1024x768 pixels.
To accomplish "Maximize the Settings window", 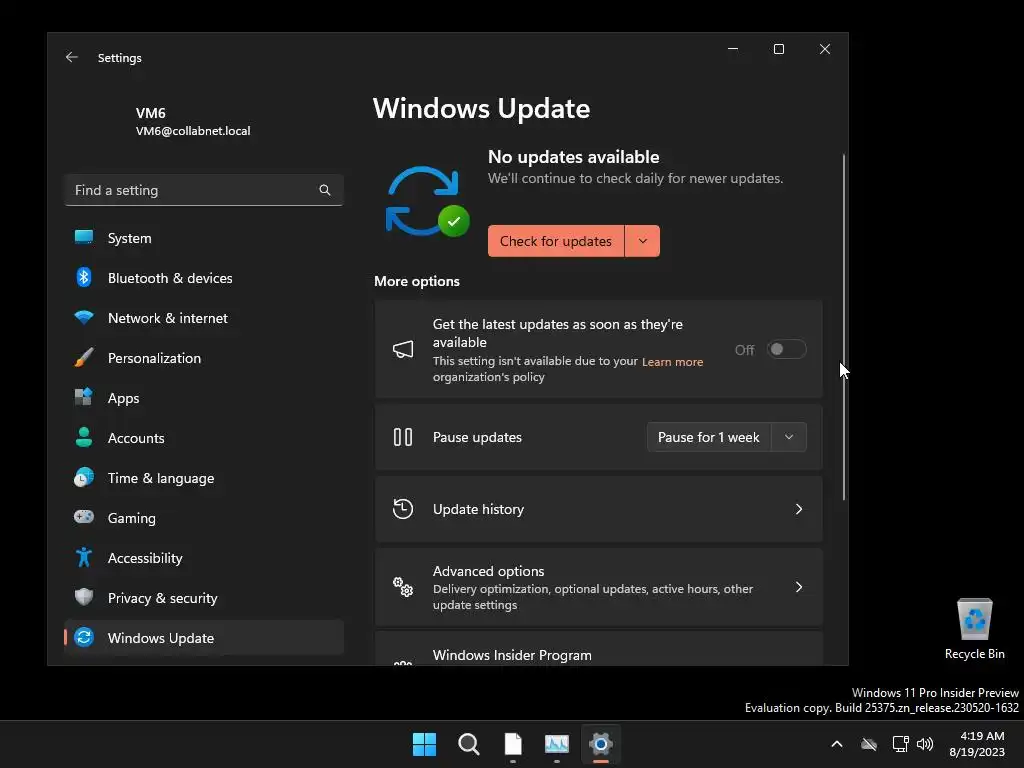I will (x=778, y=49).
